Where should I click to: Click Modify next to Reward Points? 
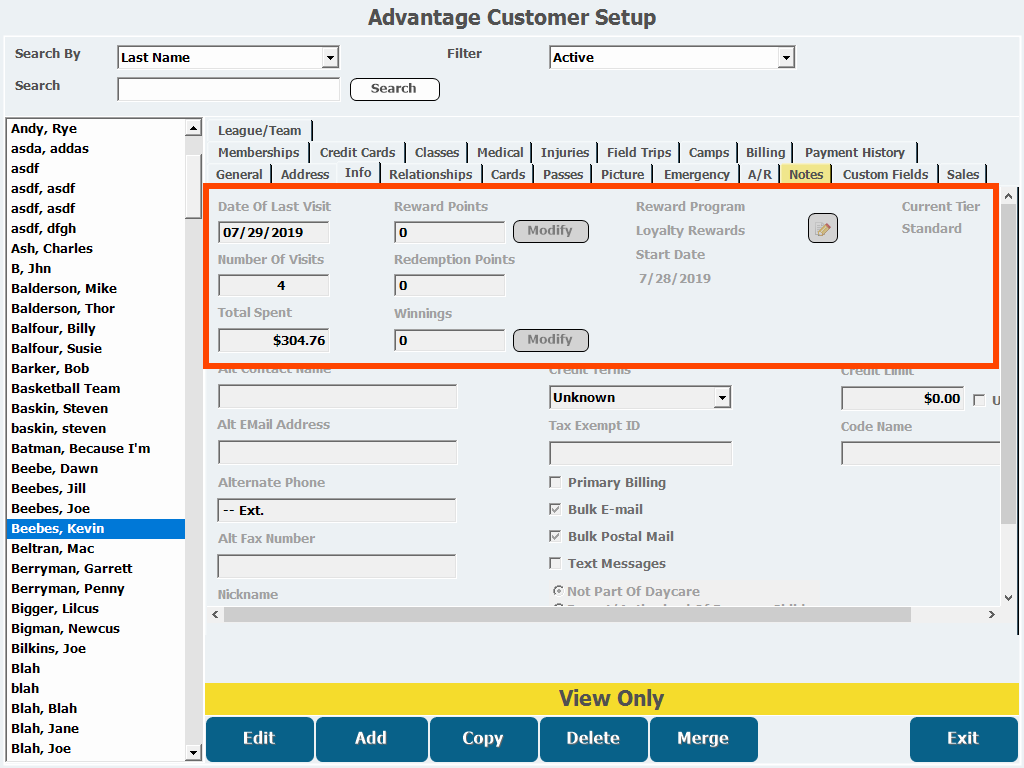[x=550, y=231]
